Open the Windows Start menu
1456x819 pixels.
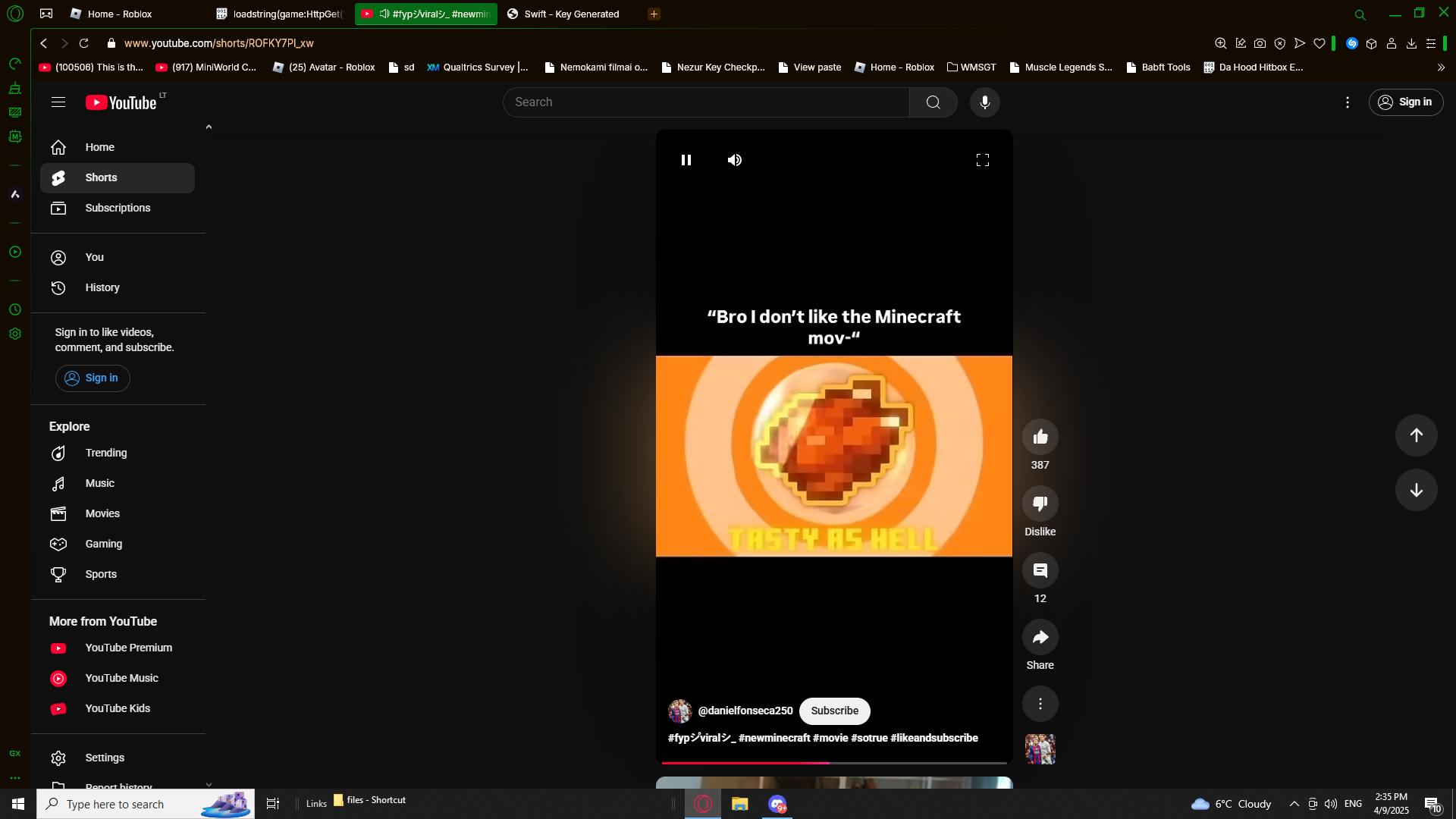click(x=18, y=804)
